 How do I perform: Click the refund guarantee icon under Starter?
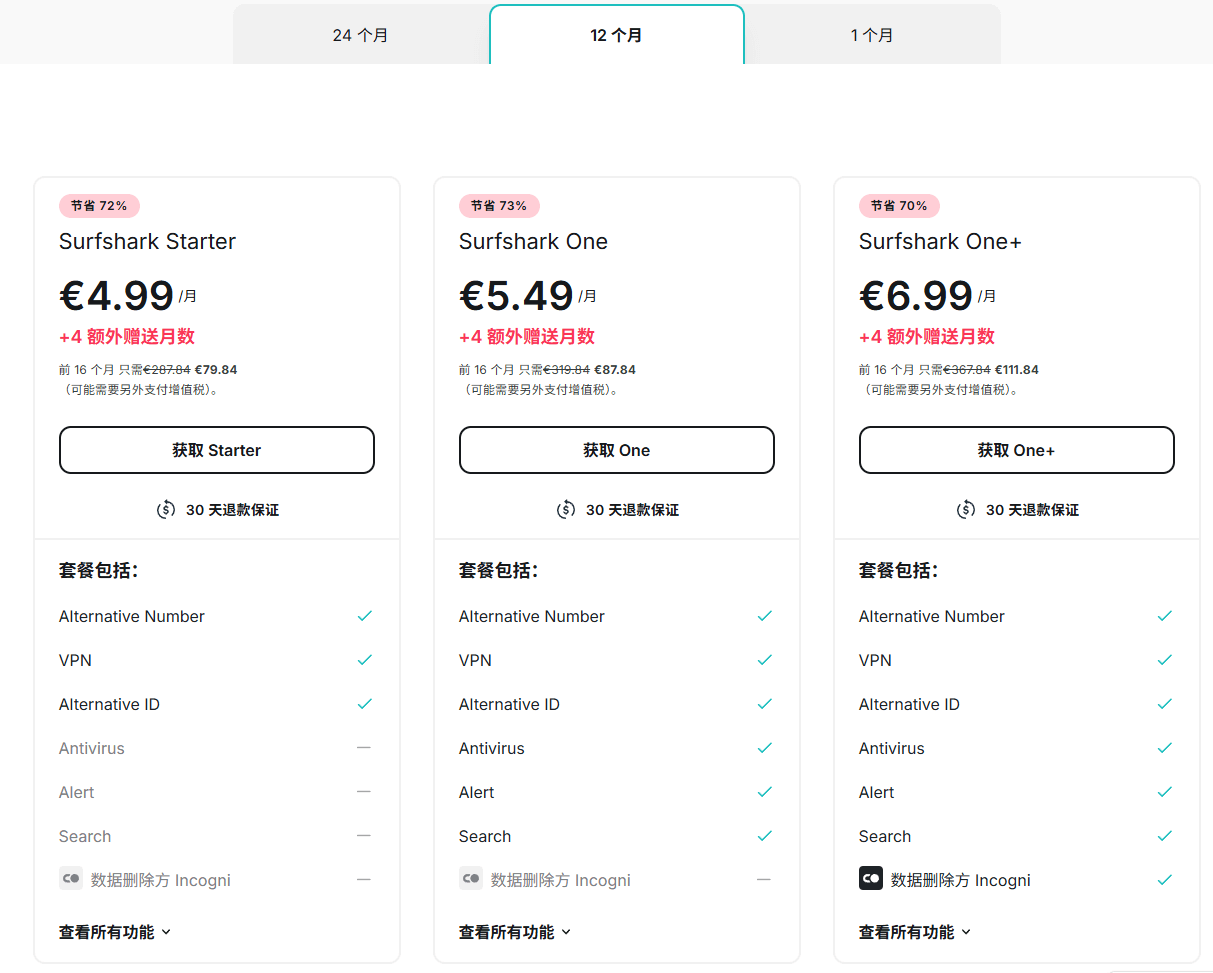(x=166, y=510)
